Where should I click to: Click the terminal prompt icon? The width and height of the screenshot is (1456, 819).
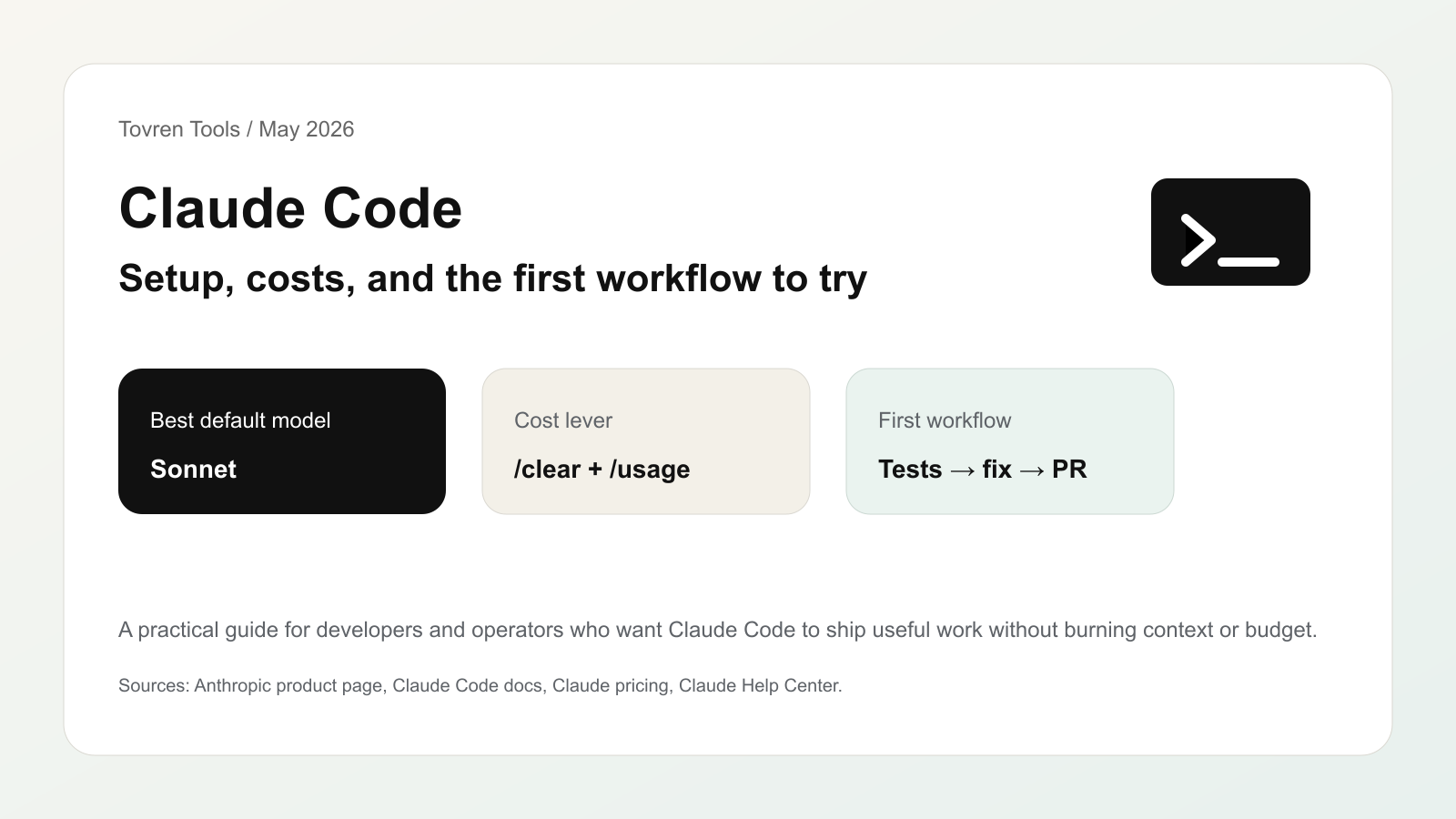(x=1230, y=232)
